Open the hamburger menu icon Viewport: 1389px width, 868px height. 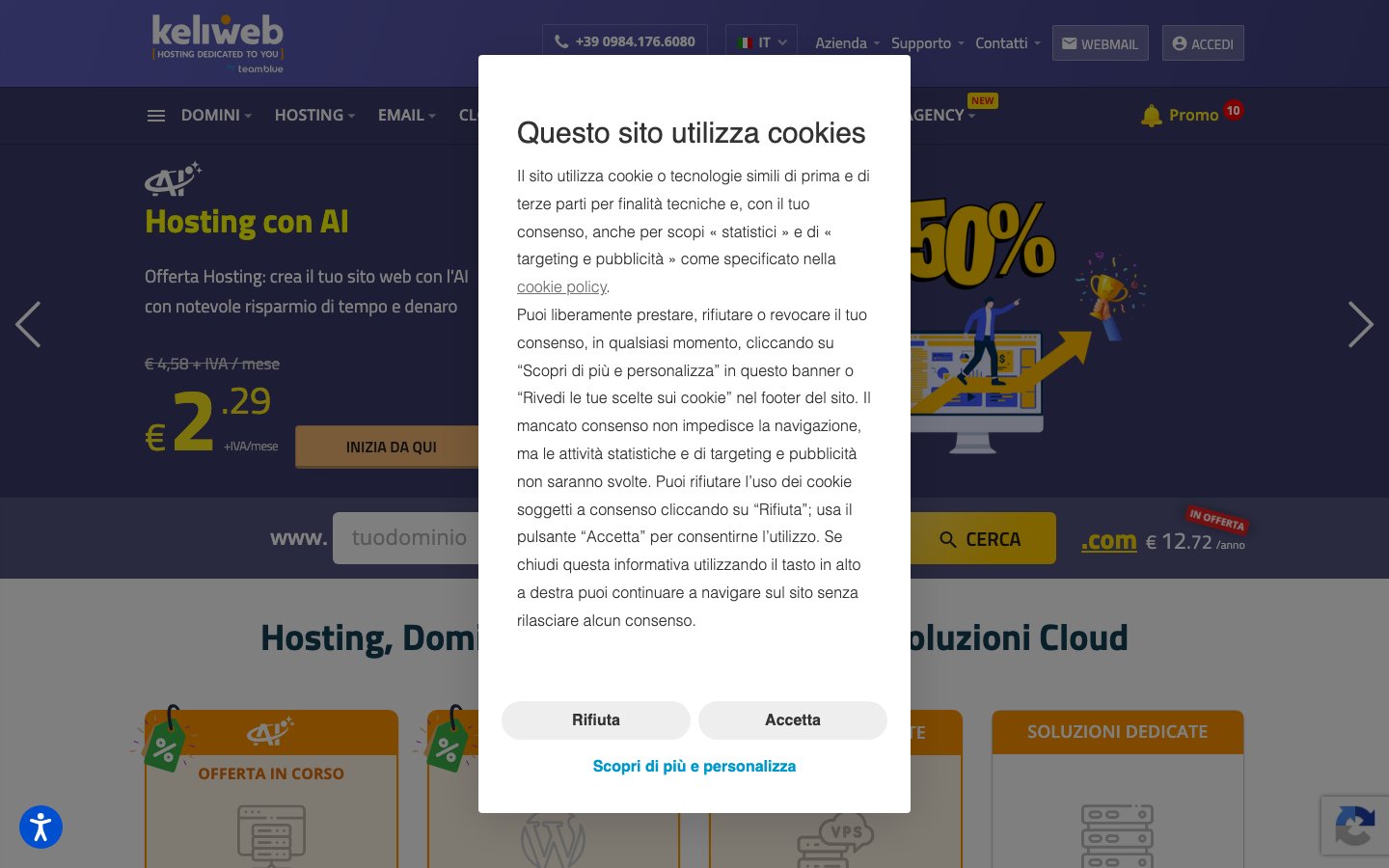click(x=156, y=116)
